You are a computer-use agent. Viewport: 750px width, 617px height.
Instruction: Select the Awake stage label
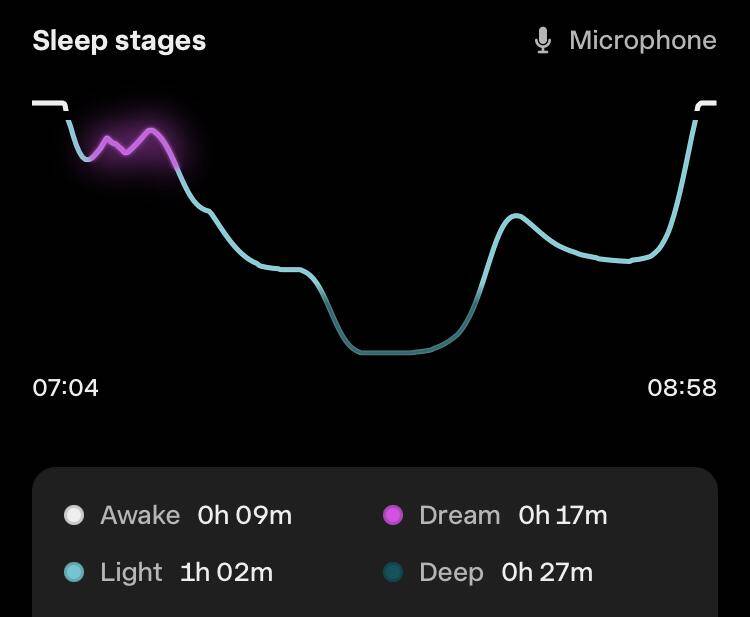point(140,515)
